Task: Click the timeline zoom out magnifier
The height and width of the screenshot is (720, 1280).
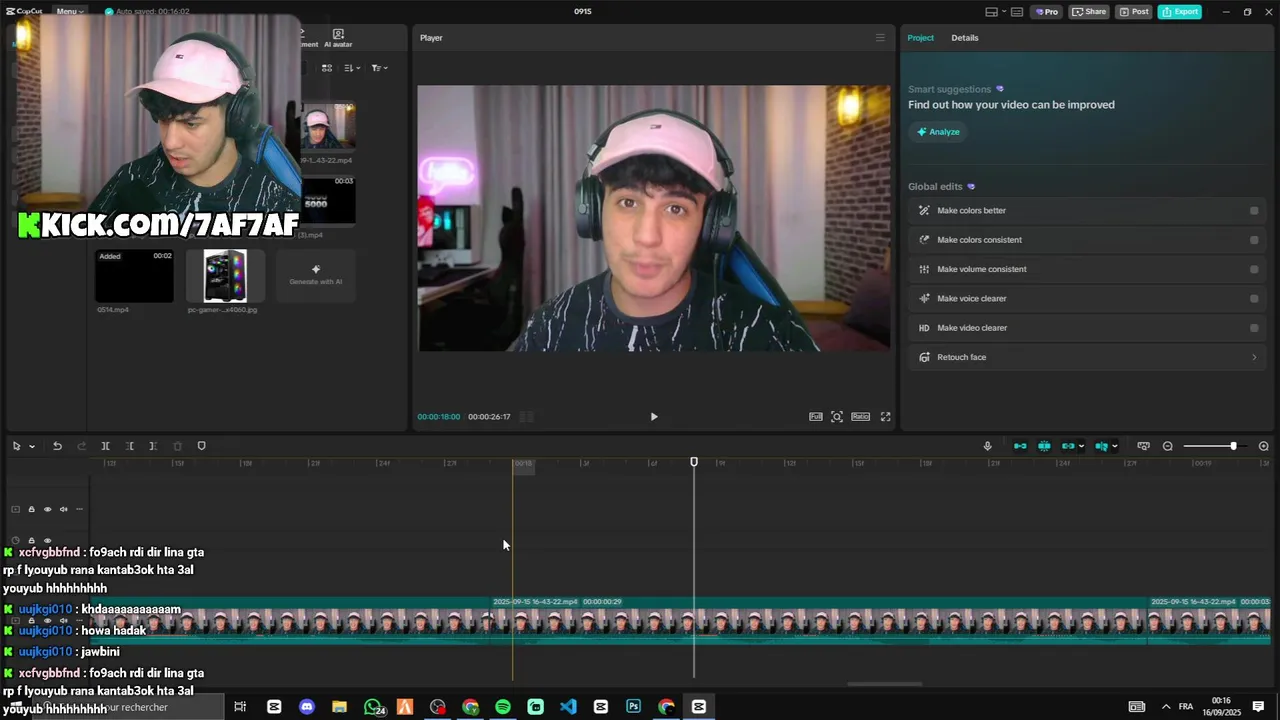Action: tap(1167, 446)
